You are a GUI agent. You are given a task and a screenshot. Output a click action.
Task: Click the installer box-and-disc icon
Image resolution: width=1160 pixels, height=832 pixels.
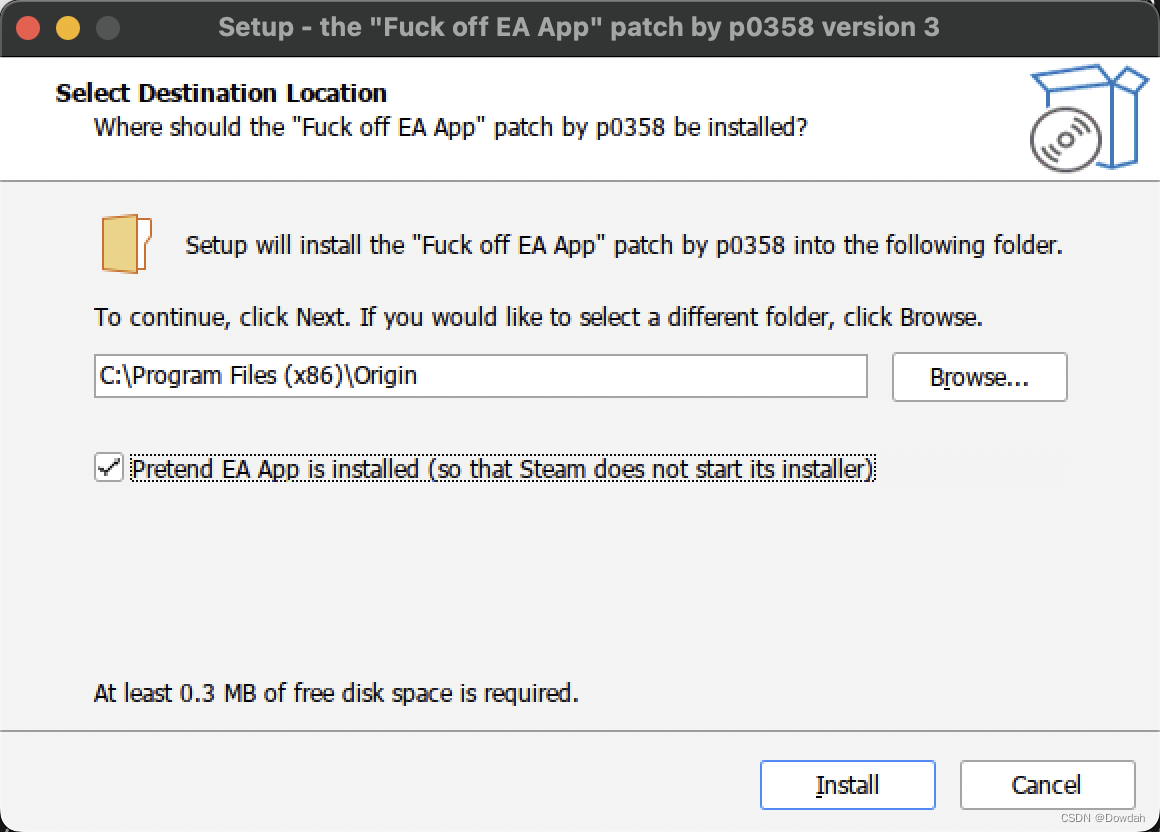click(1088, 118)
